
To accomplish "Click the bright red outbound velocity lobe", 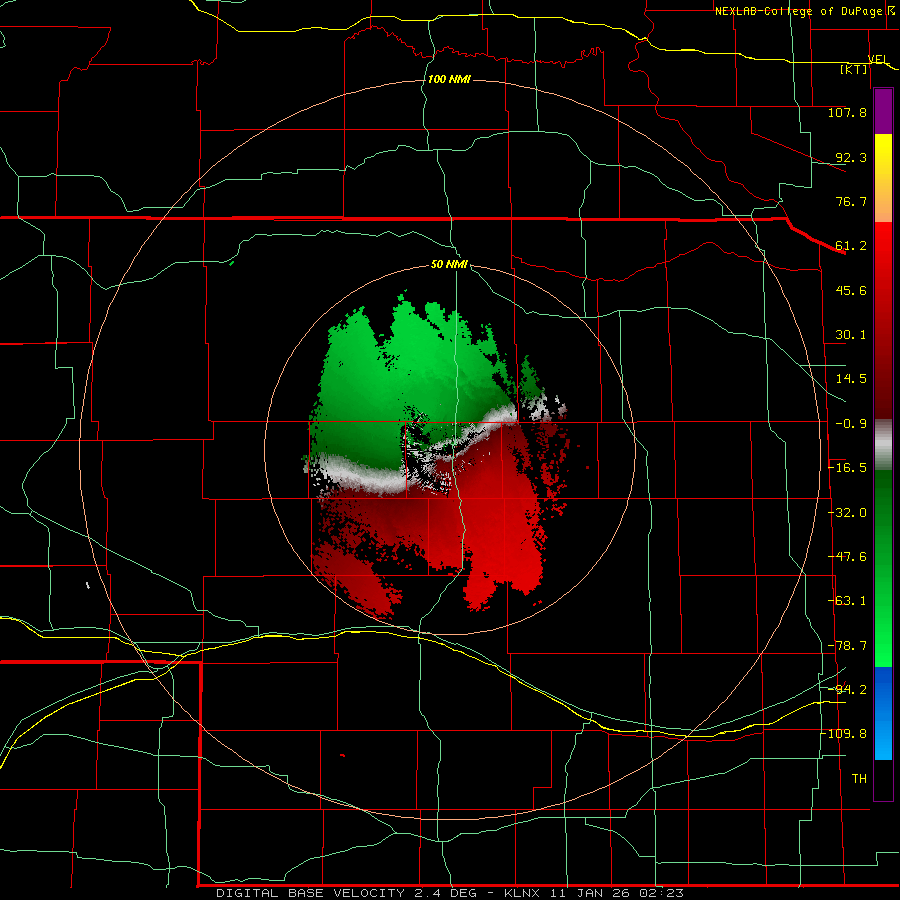I will click(x=502, y=517).
